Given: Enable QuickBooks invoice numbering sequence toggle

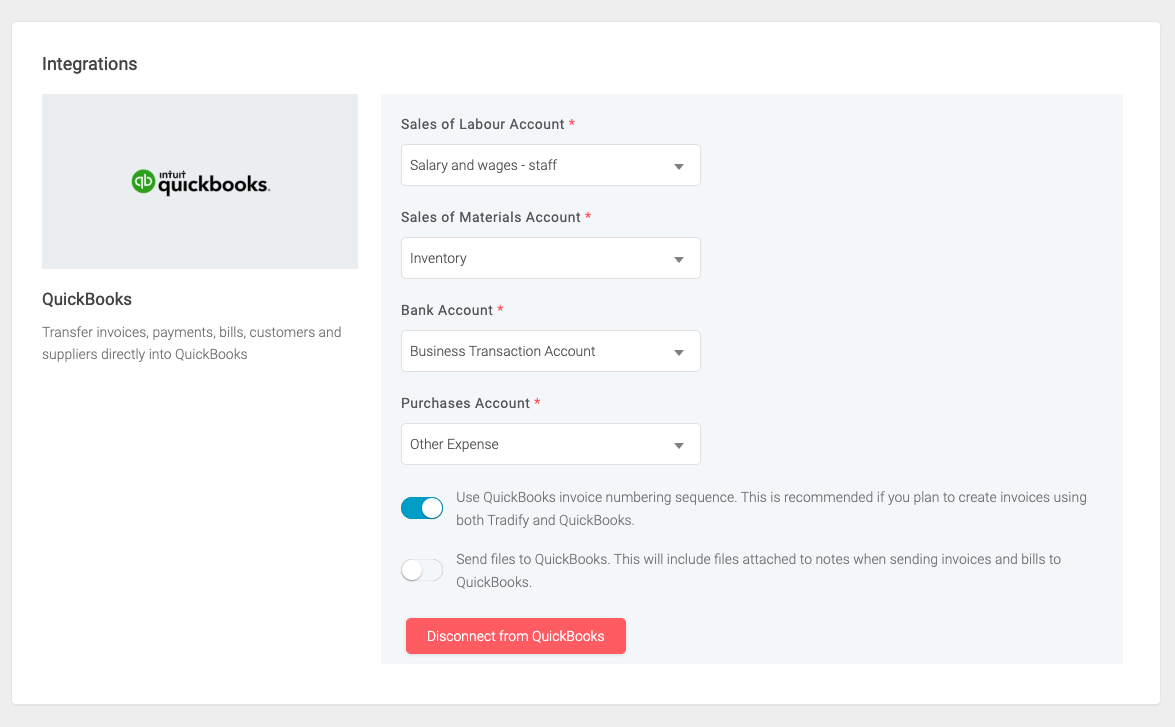Looking at the screenshot, I should tap(422, 507).
